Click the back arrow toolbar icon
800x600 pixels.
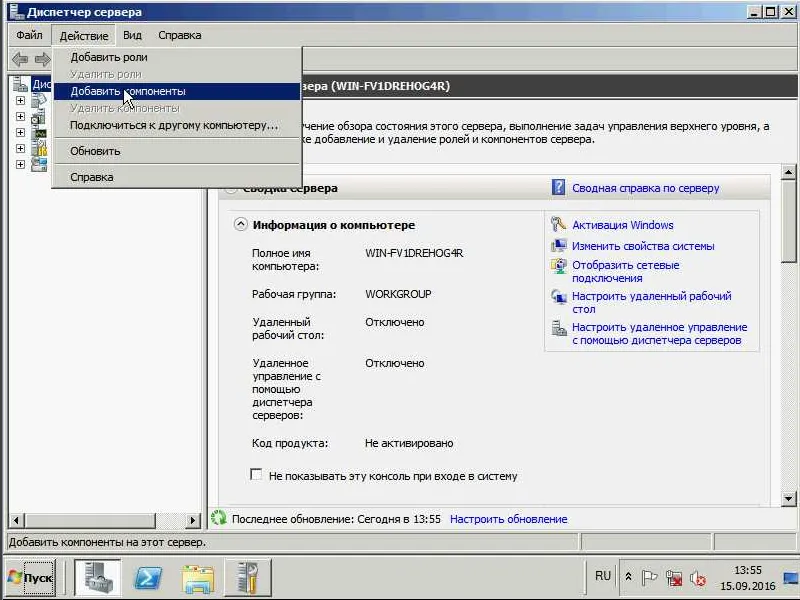coord(20,60)
